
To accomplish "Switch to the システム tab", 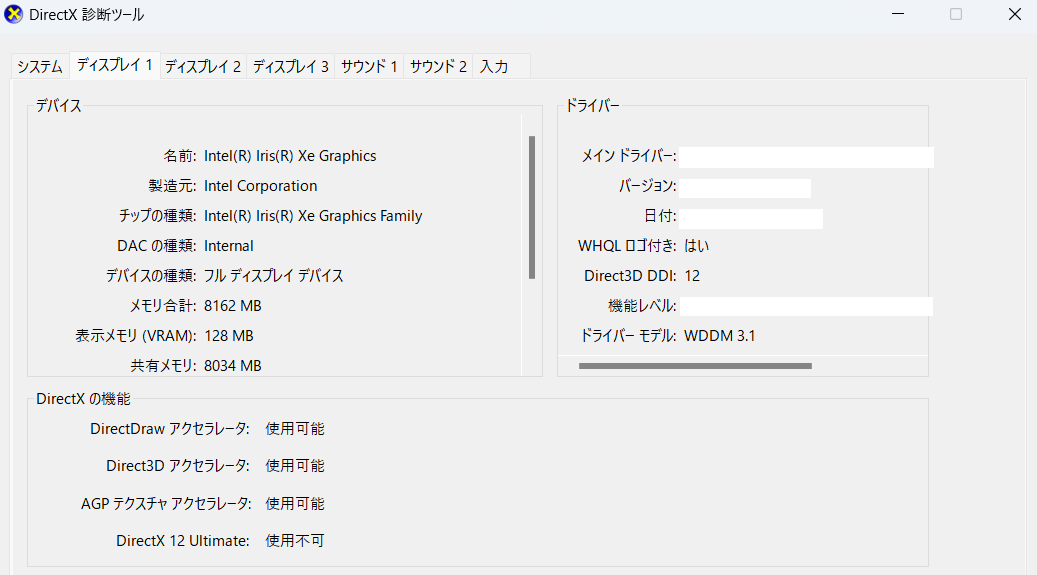I will 40,67.
